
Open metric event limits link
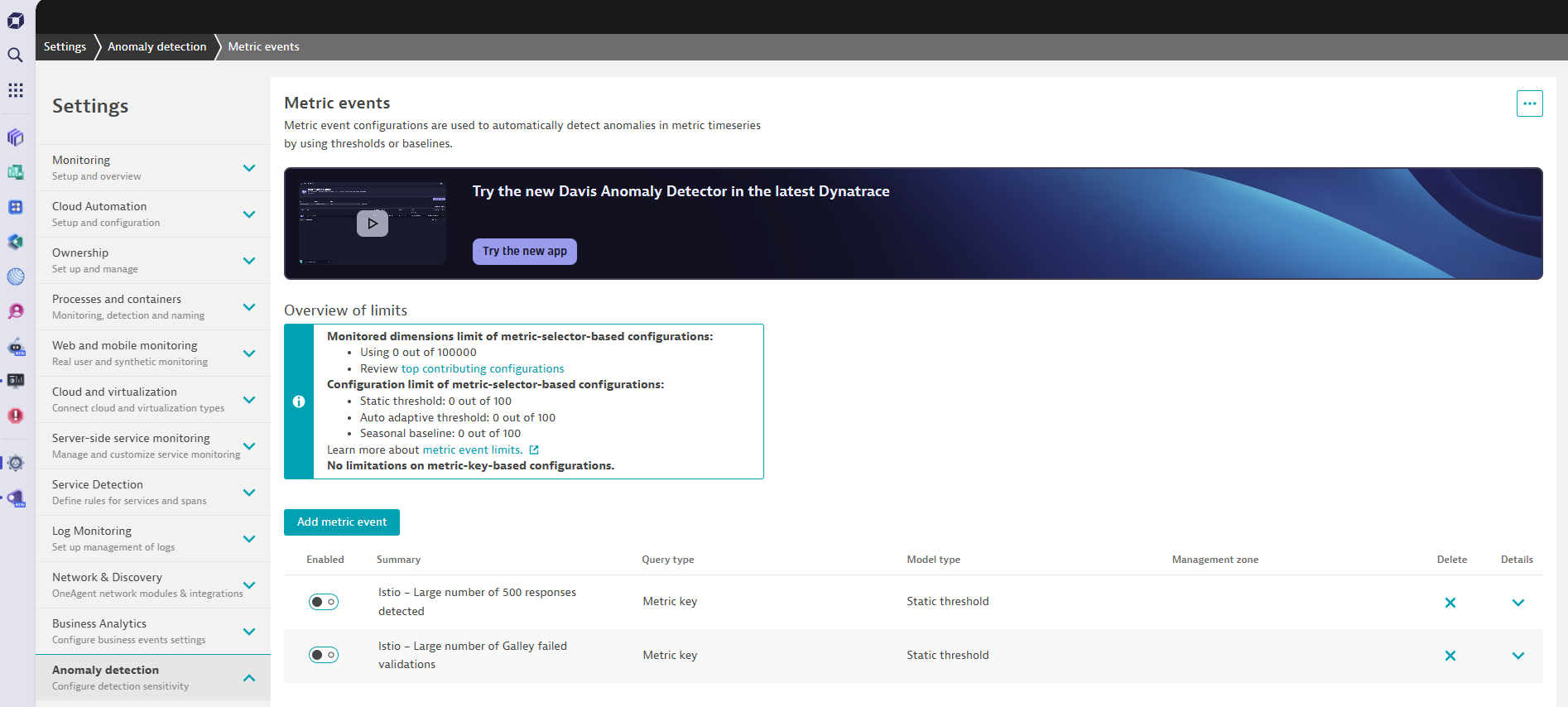[x=472, y=450]
